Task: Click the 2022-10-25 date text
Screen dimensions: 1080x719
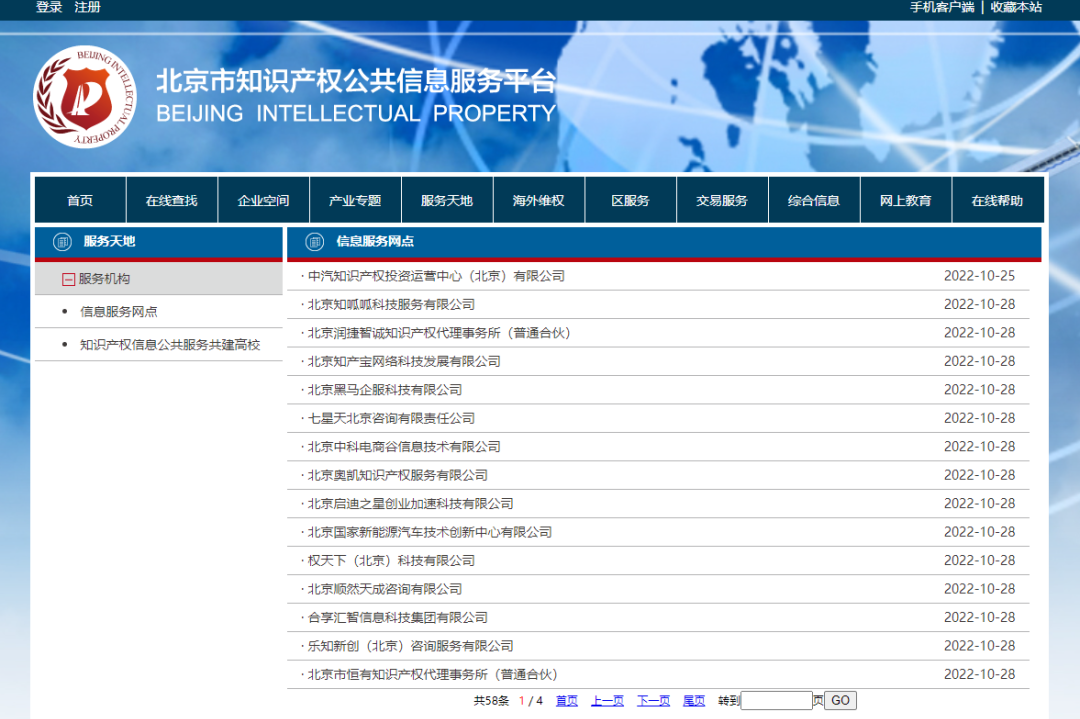Action: pyautogui.click(x=979, y=276)
